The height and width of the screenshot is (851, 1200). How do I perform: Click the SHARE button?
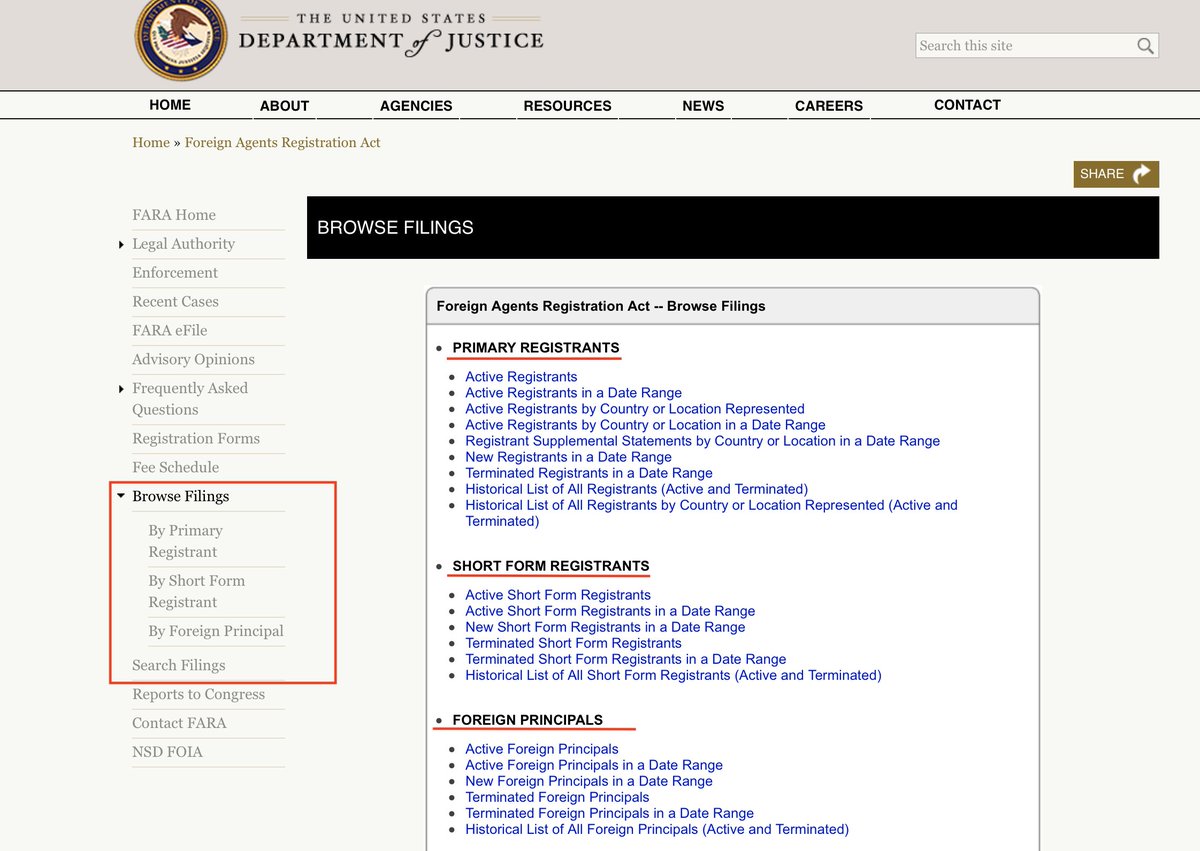click(1116, 174)
